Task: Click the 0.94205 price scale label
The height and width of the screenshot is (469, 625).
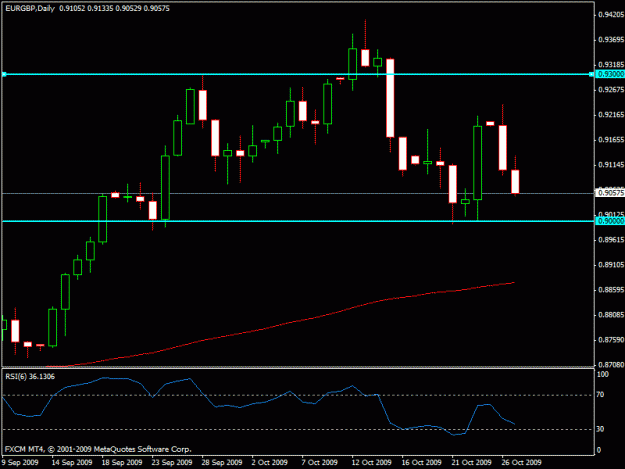Action: pyautogui.click(x=611, y=15)
